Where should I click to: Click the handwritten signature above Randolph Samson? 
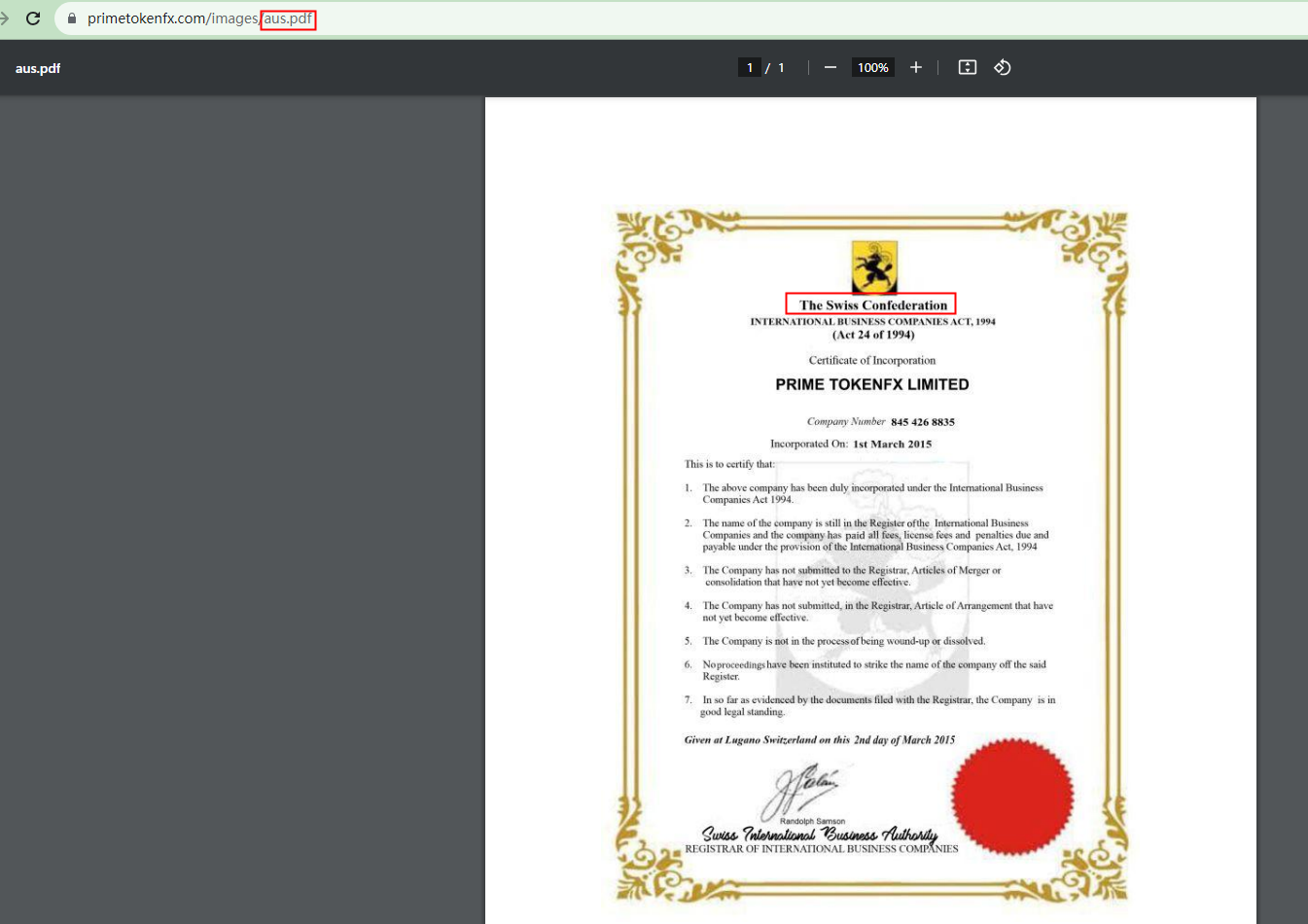[799, 790]
